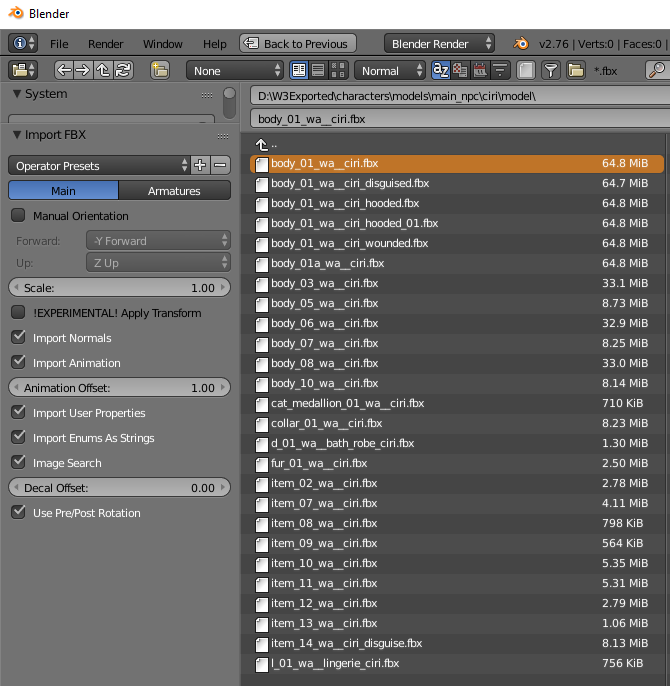The width and height of the screenshot is (670, 686).
Task: Open the file browser editor type selector
Action: tap(23, 70)
